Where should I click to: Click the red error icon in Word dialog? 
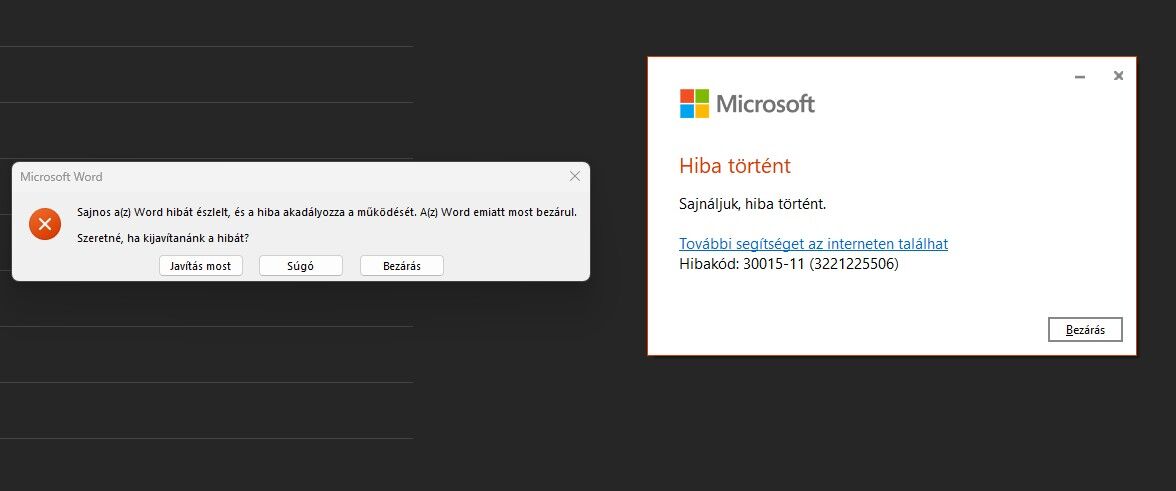tap(45, 224)
